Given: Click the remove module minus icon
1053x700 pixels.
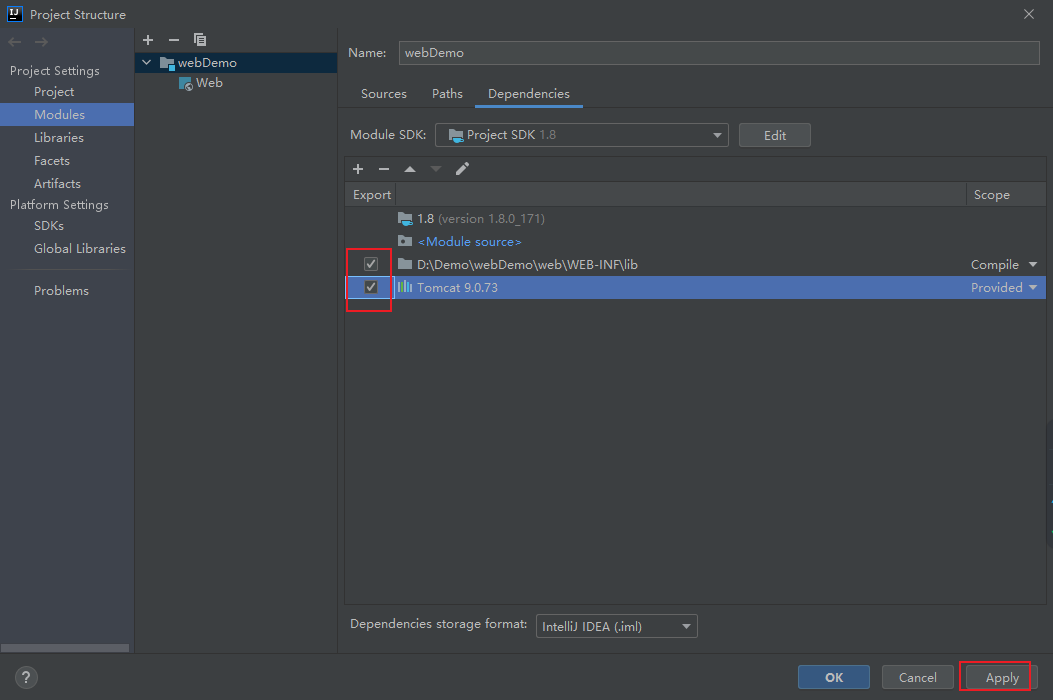Looking at the screenshot, I should tap(173, 40).
